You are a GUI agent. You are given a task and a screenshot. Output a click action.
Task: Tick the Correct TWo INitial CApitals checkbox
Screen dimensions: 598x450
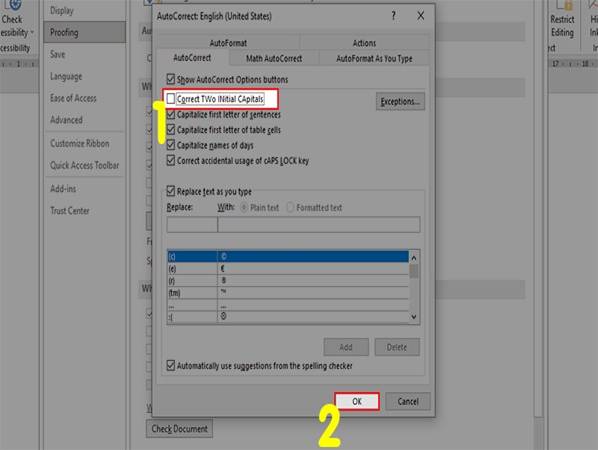pos(171,99)
